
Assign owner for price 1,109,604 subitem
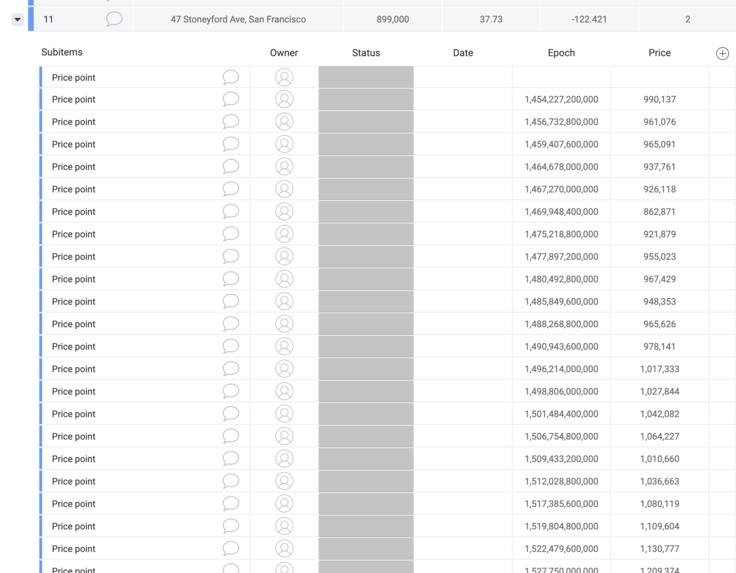pyautogui.click(x=284, y=527)
